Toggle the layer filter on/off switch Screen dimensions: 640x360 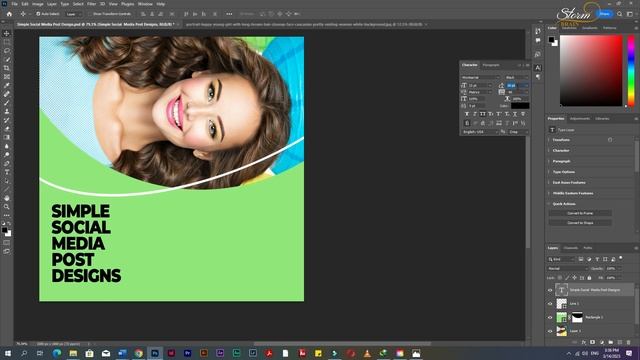[621, 258]
